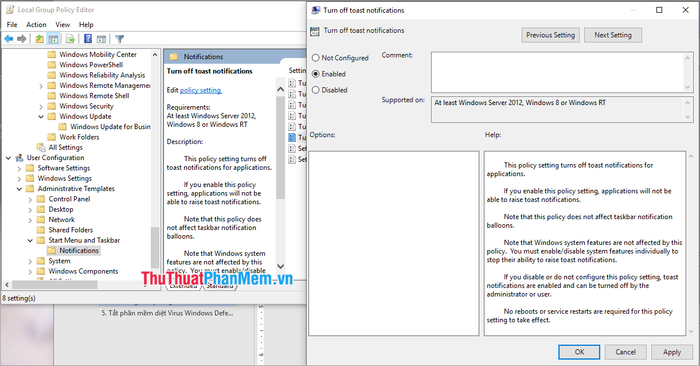This screenshot has width=700, height=366.
Task: Click the Notifications pane header folder icon
Action: [174, 57]
